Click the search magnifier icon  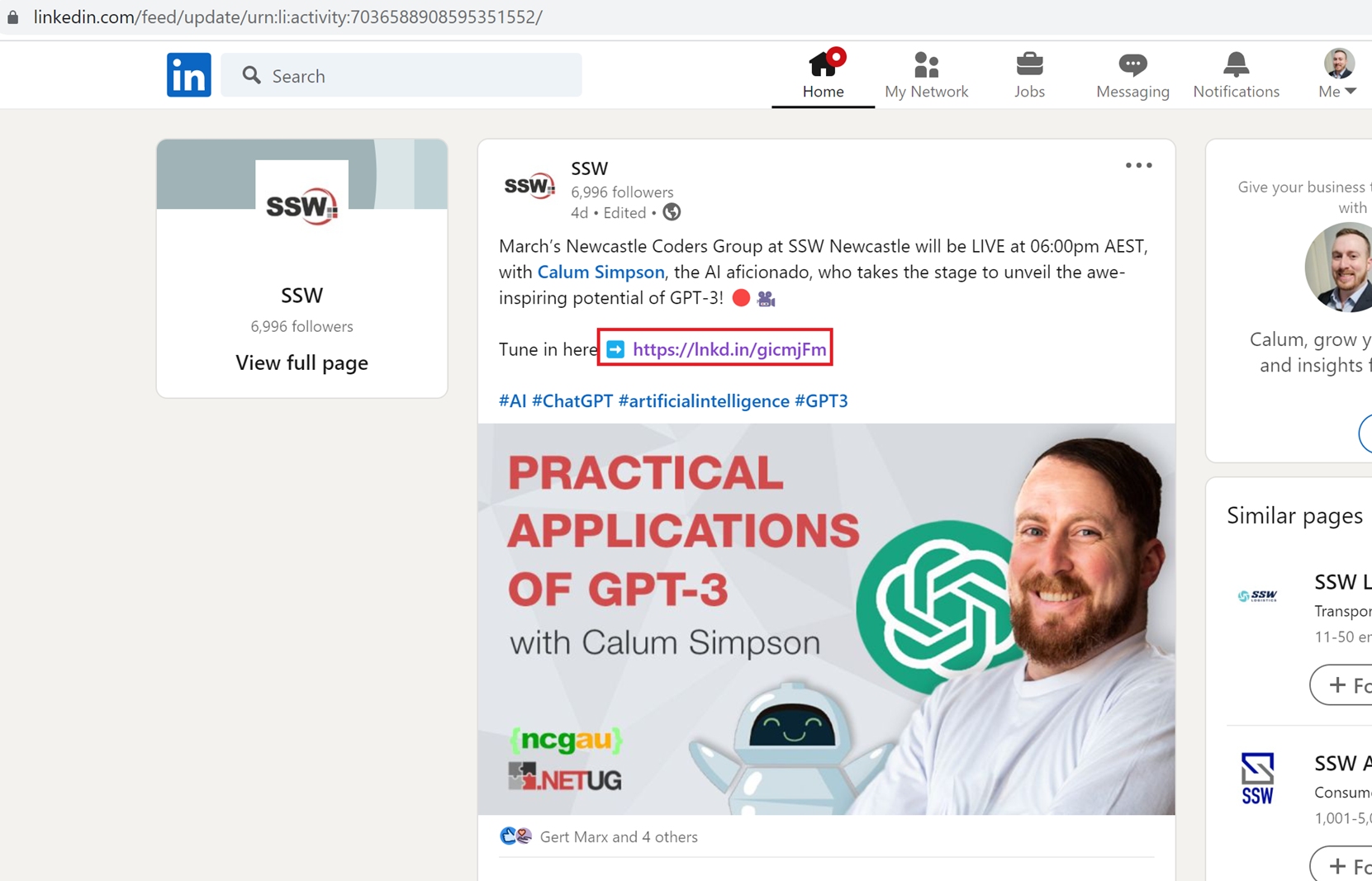tap(251, 76)
